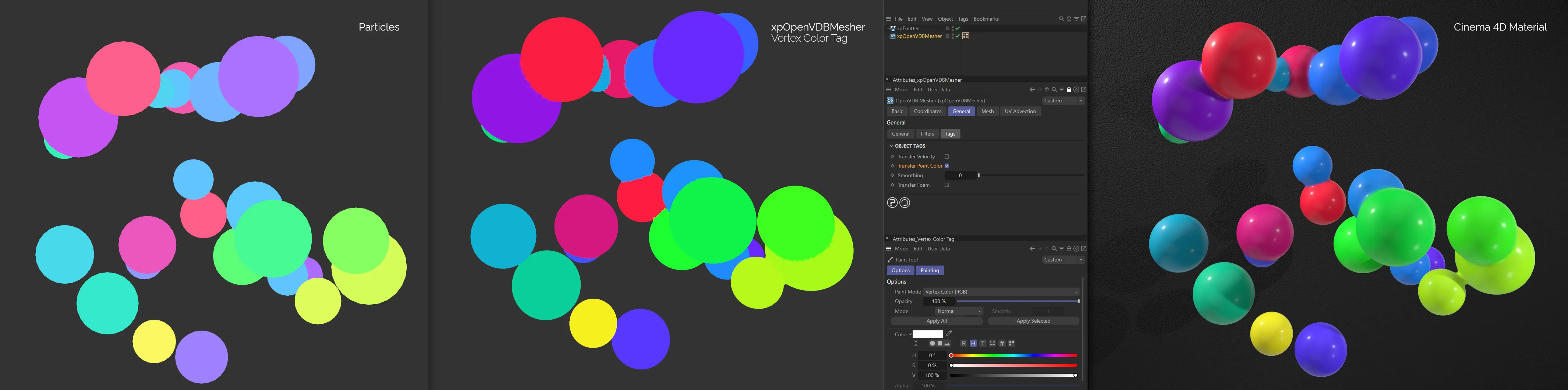Click the Apply Selected button
Screen dimensions: 1568x390
click(1033, 320)
